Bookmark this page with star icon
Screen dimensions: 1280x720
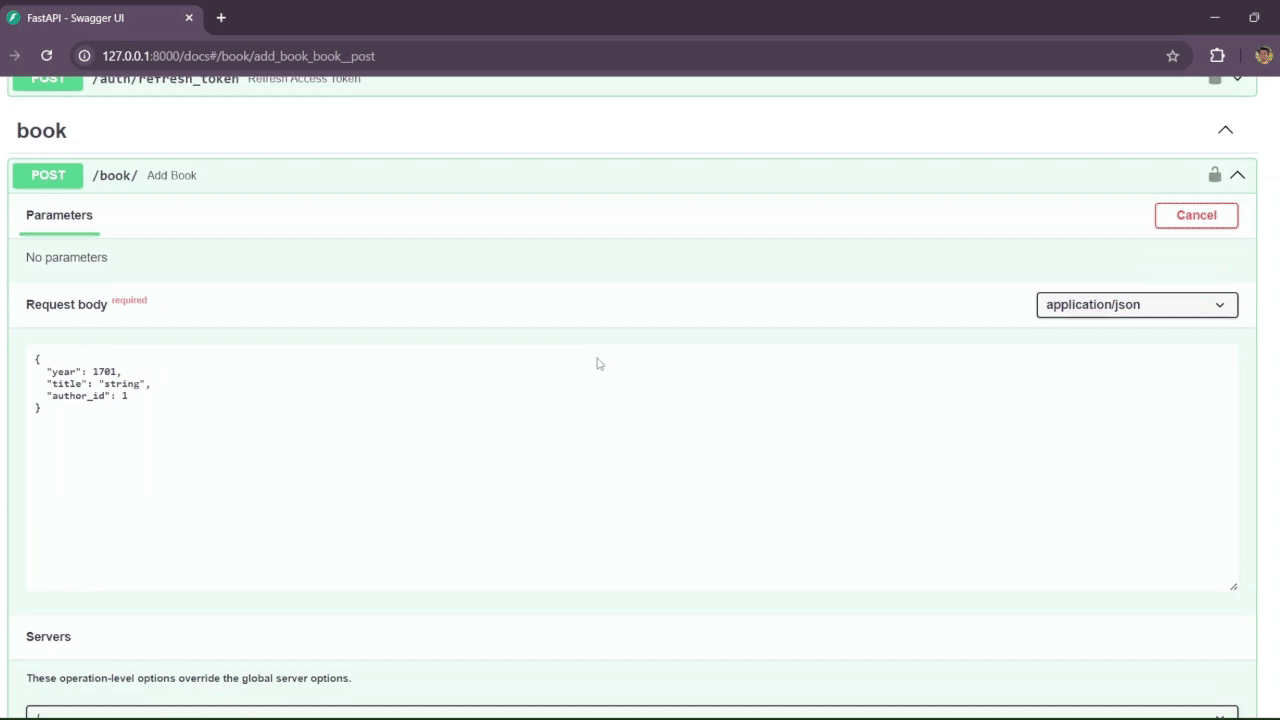[x=1173, y=56]
